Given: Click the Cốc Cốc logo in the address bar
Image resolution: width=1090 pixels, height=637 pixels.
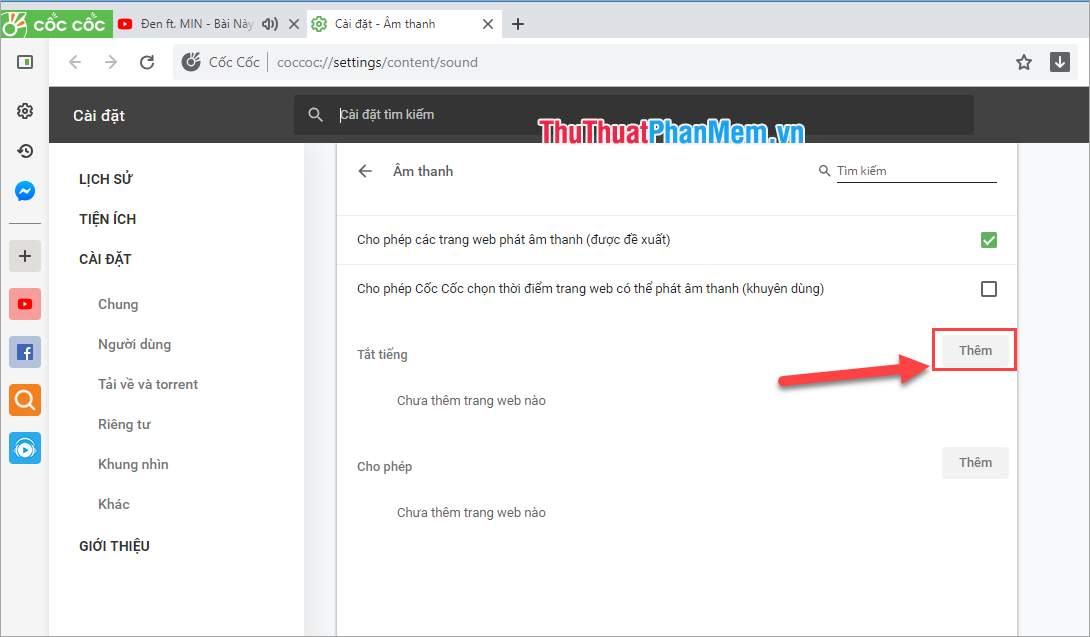Looking at the screenshot, I should [x=190, y=61].
